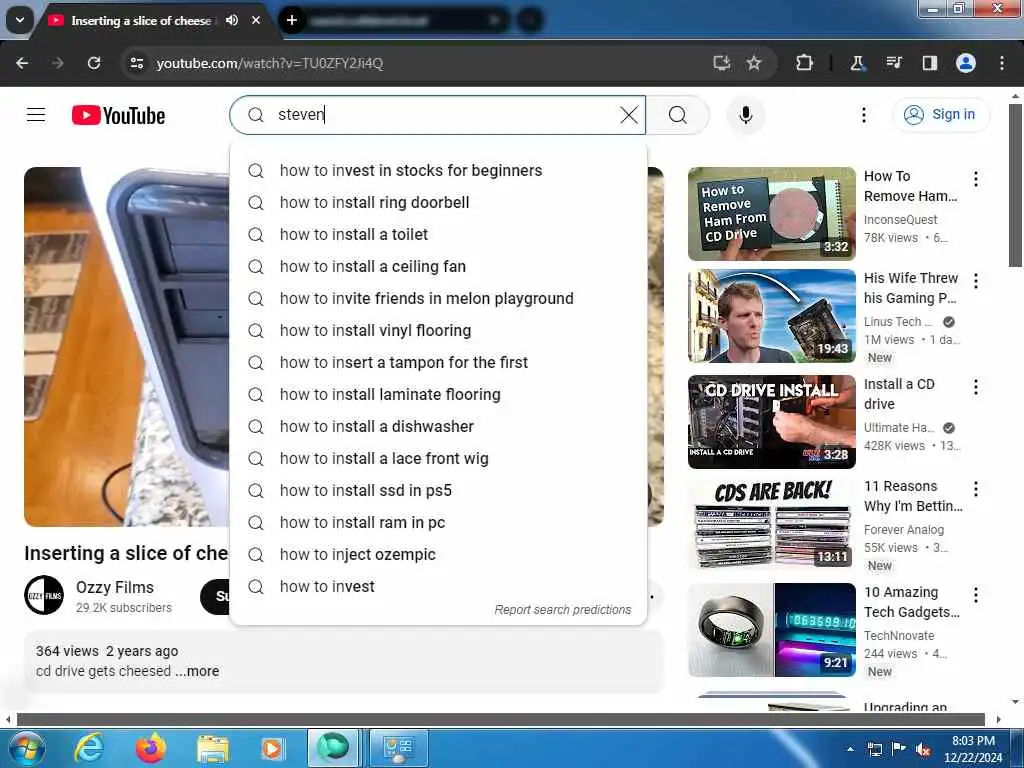Viewport: 1024px width, 768px height.
Task: Click inside the YouTube search box
Action: 438,115
